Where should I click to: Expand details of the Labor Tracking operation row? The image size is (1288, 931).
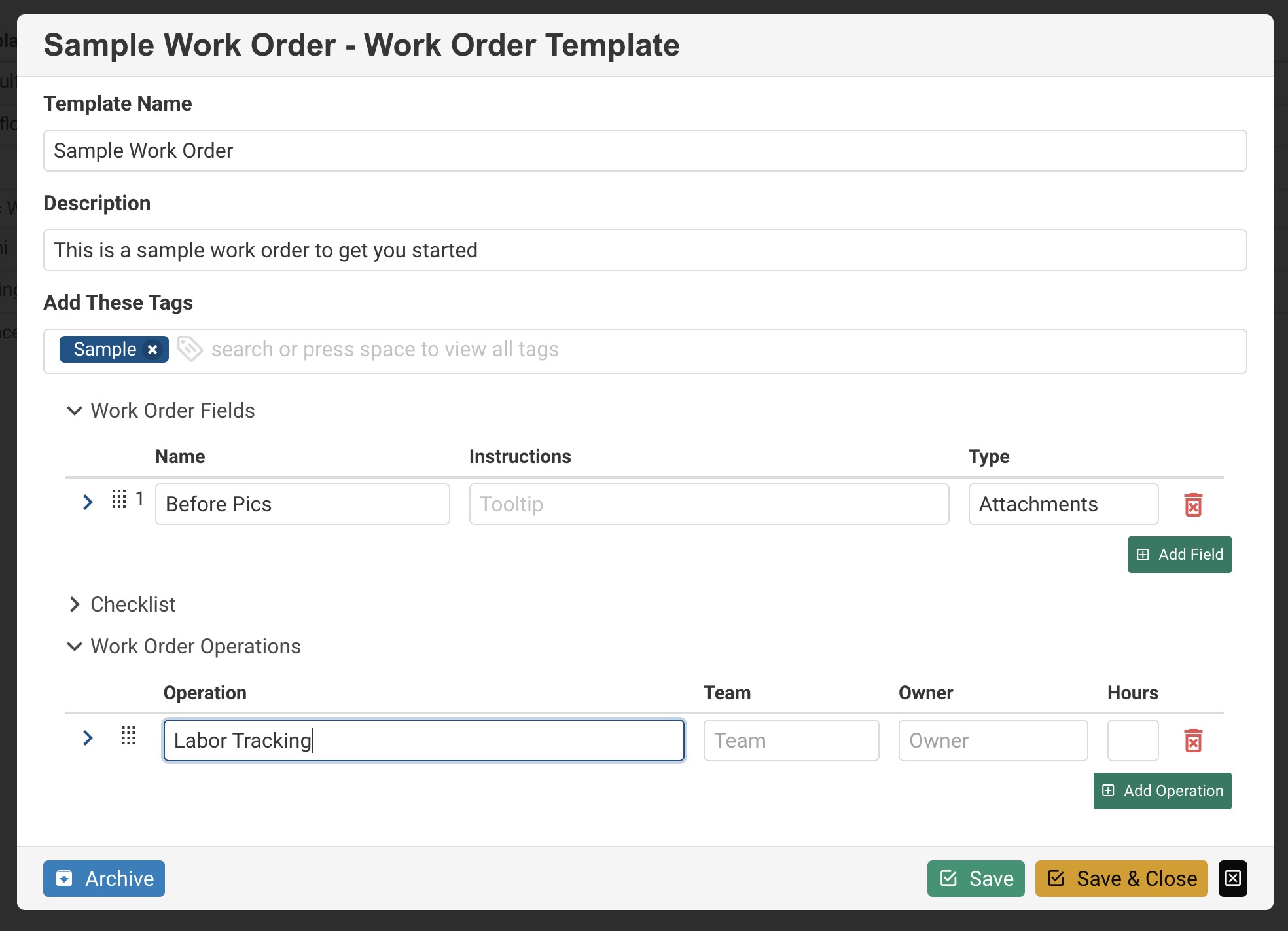tap(88, 738)
